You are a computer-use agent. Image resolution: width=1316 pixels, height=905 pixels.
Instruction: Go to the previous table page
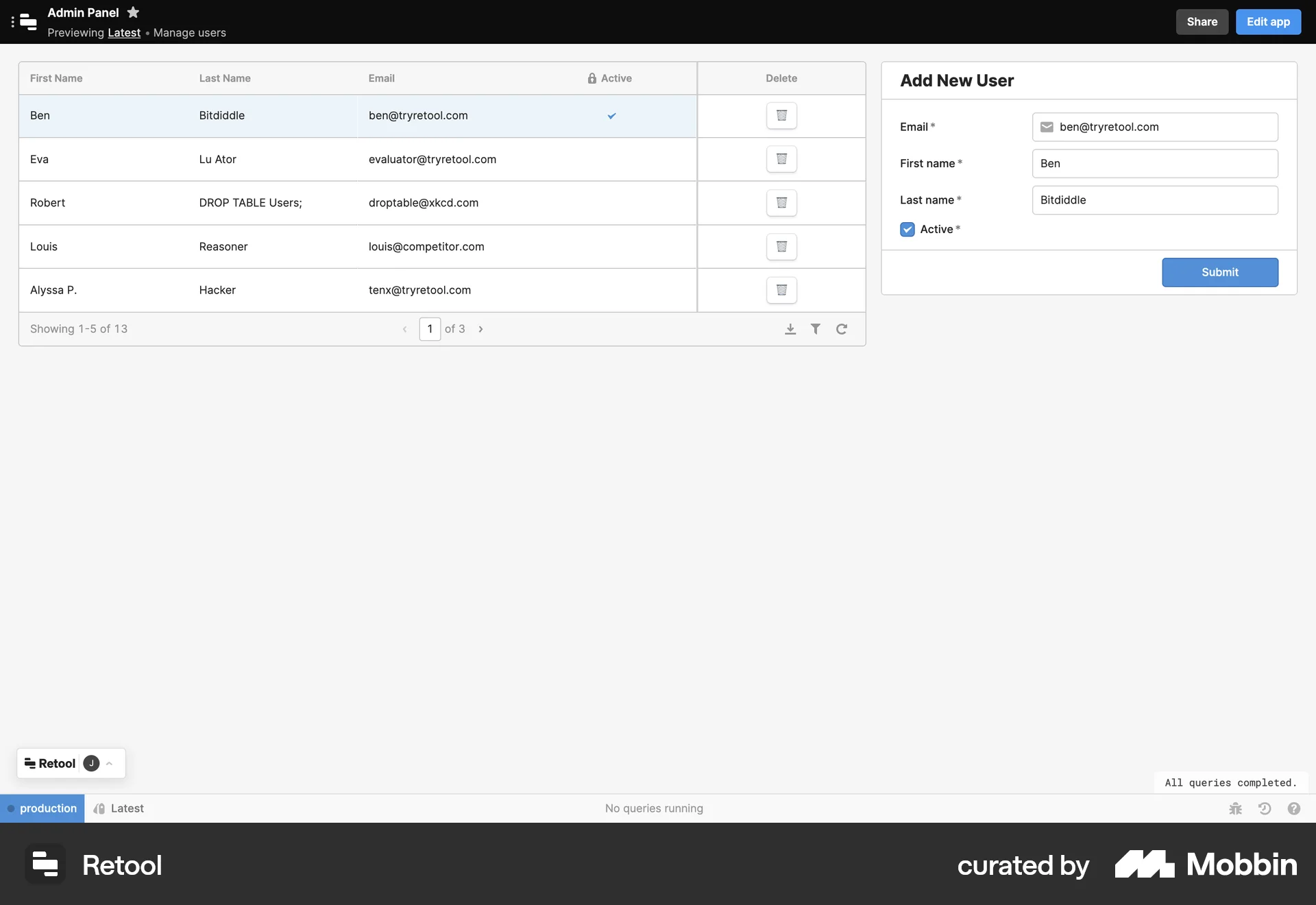pyautogui.click(x=404, y=329)
